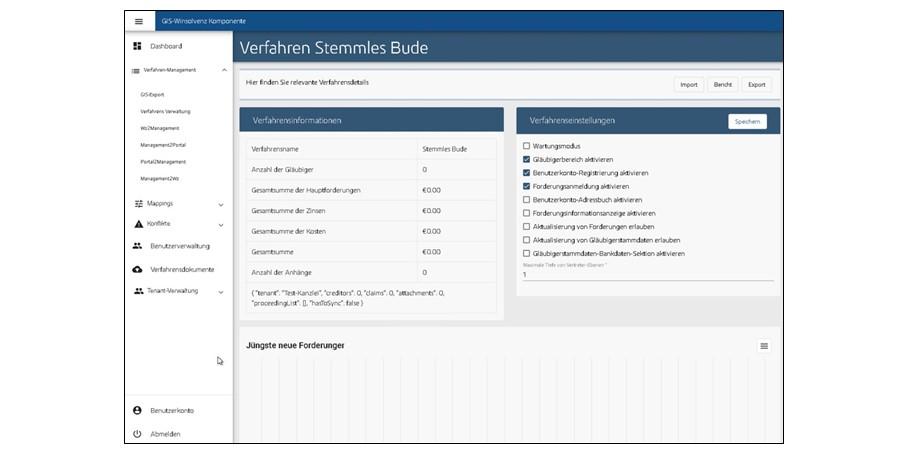Open the Jüngste neue Forderungen chart menu icon

point(764,346)
